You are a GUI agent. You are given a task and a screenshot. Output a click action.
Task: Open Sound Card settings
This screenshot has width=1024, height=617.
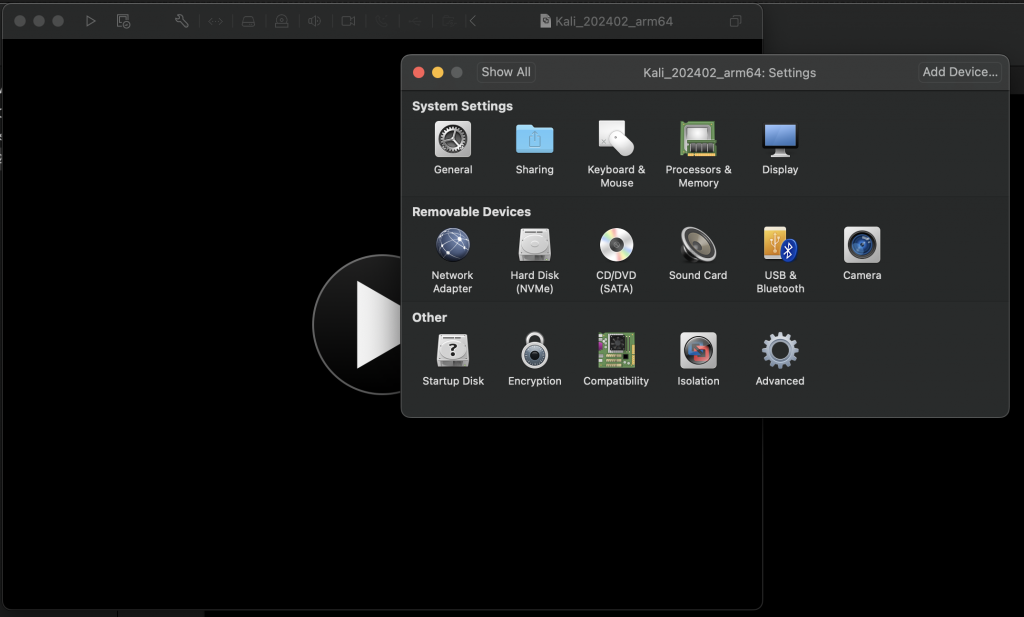tap(698, 253)
